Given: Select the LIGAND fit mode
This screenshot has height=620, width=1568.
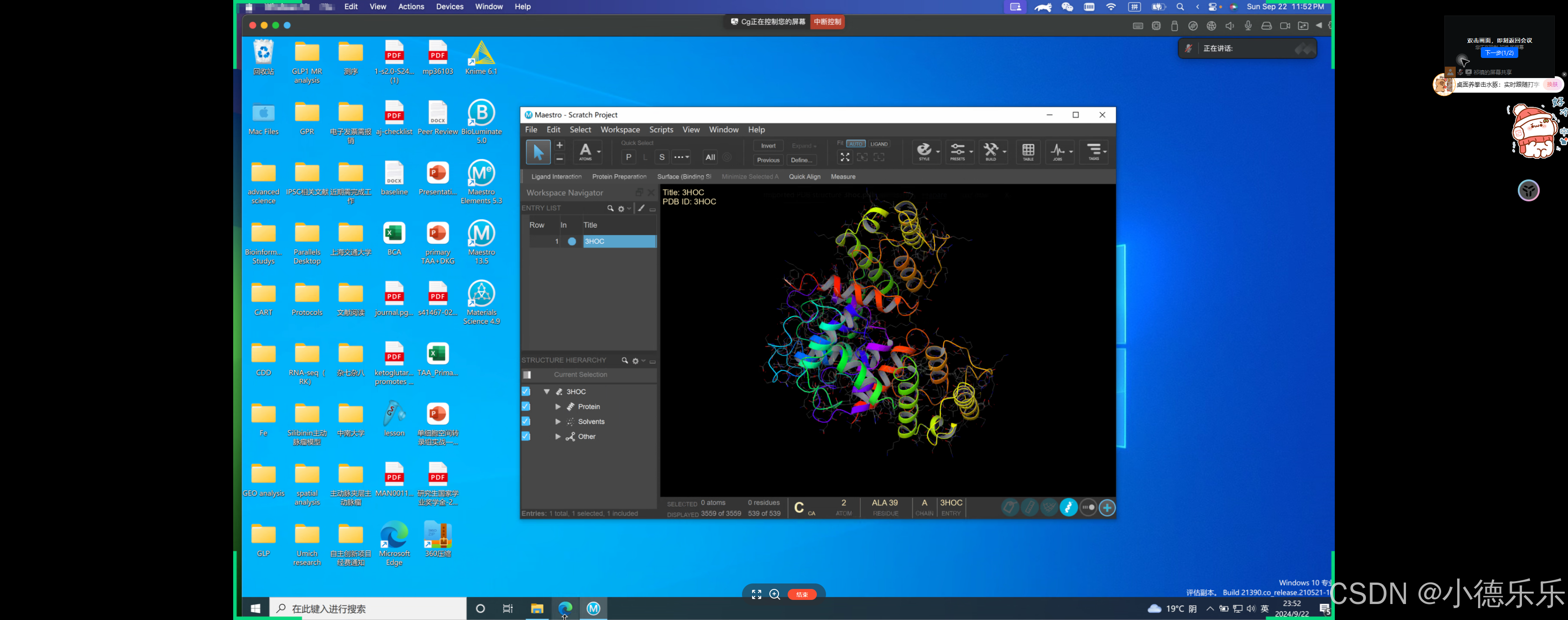Looking at the screenshot, I should click(x=878, y=144).
